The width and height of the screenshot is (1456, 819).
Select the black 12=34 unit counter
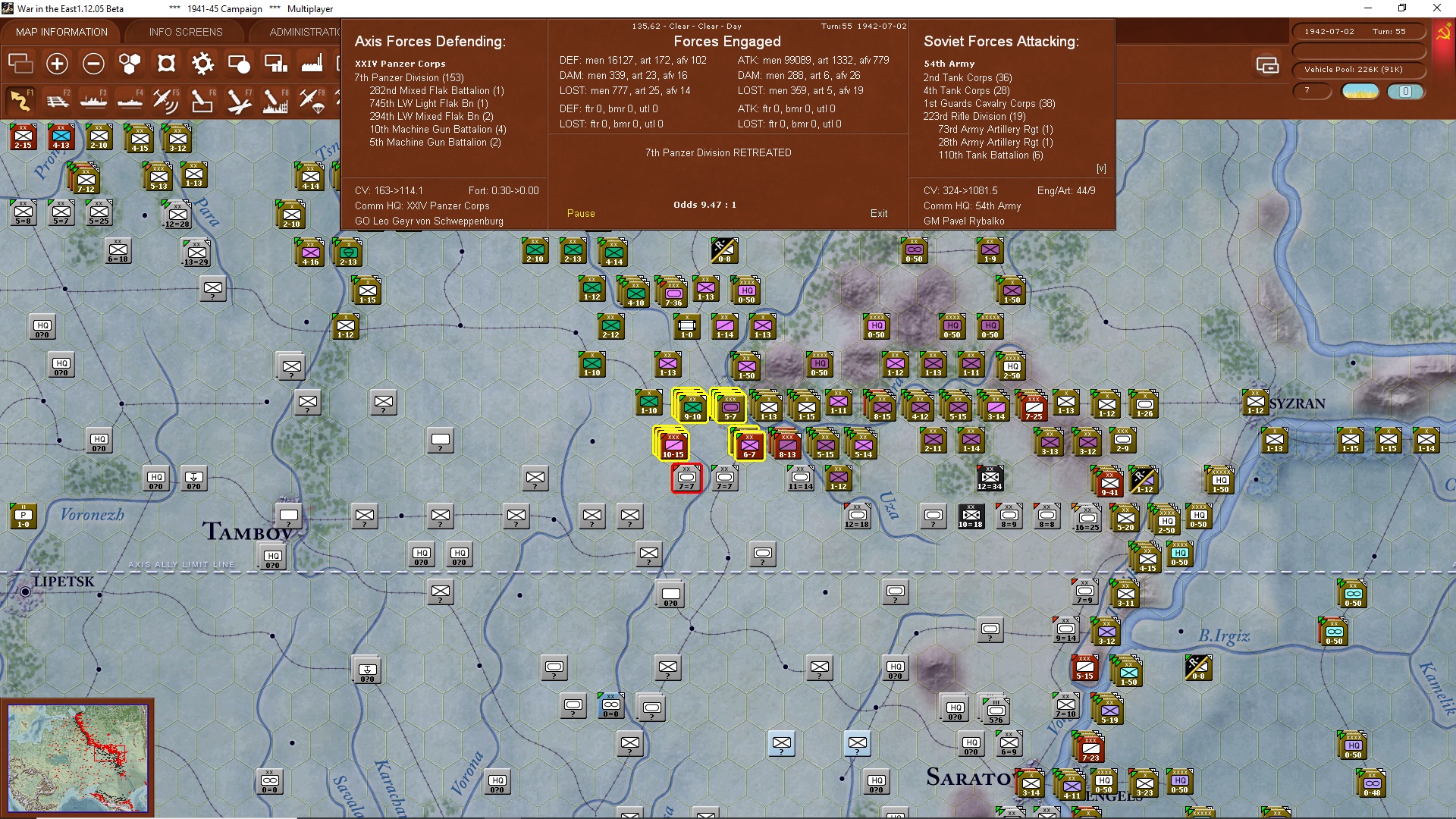click(990, 479)
